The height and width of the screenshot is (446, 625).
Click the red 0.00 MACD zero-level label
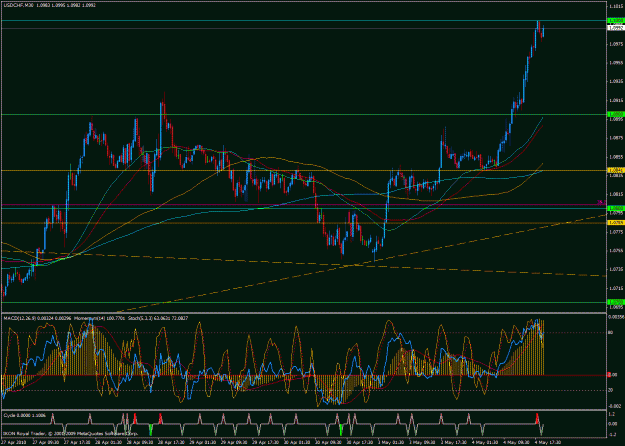pyautogui.click(x=612, y=375)
